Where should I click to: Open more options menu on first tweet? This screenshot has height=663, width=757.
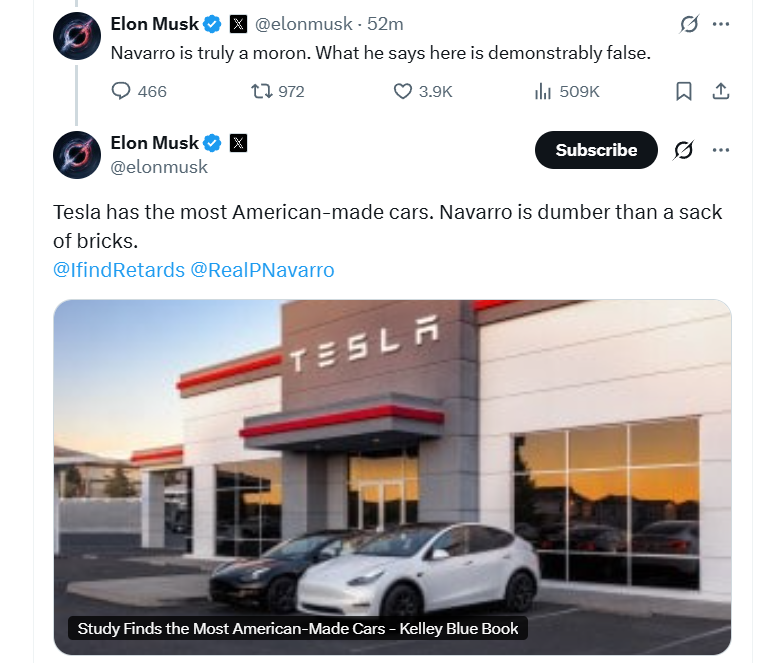click(721, 24)
